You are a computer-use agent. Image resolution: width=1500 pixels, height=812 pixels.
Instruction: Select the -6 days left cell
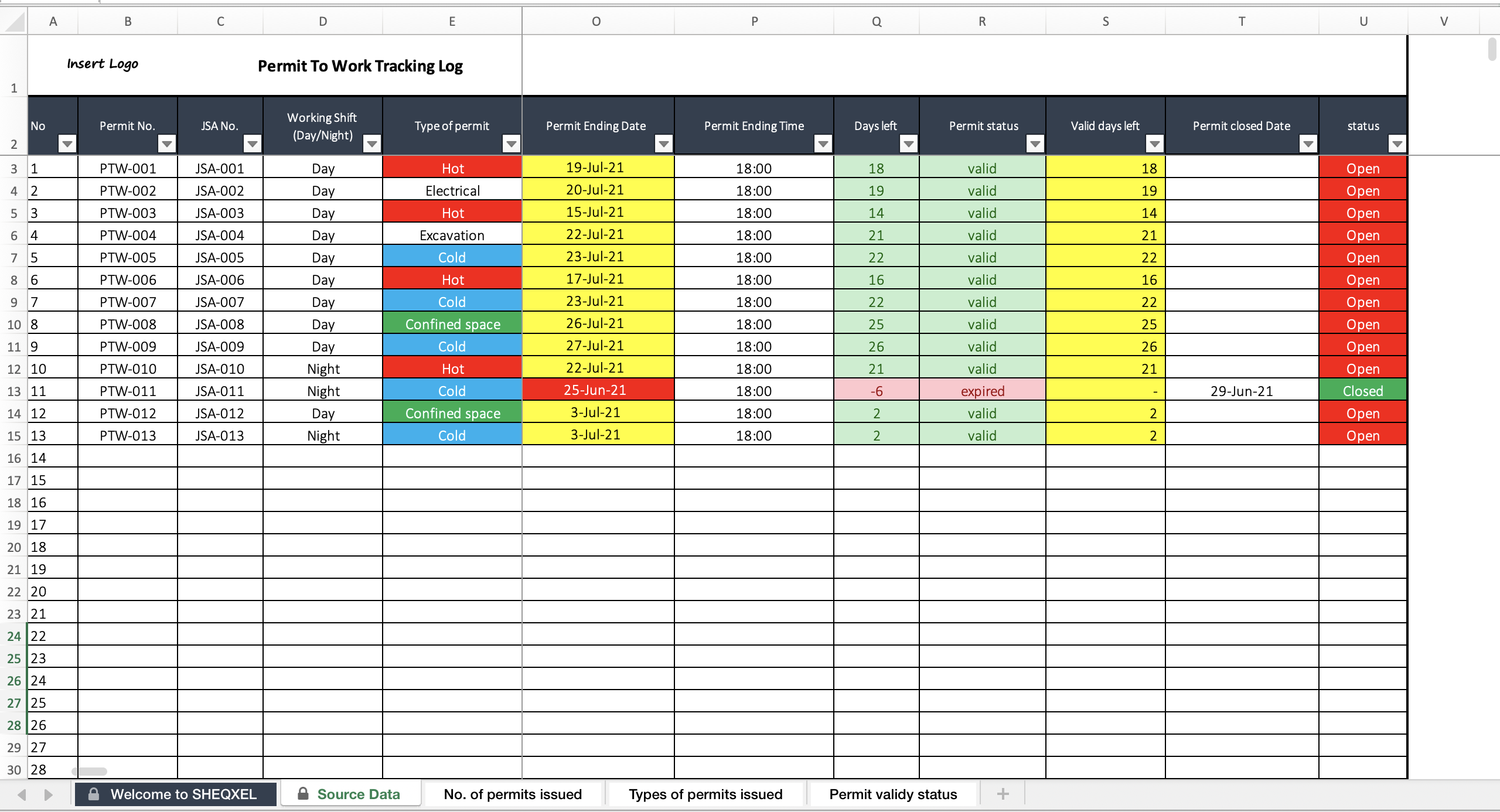pyautogui.click(x=876, y=391)
